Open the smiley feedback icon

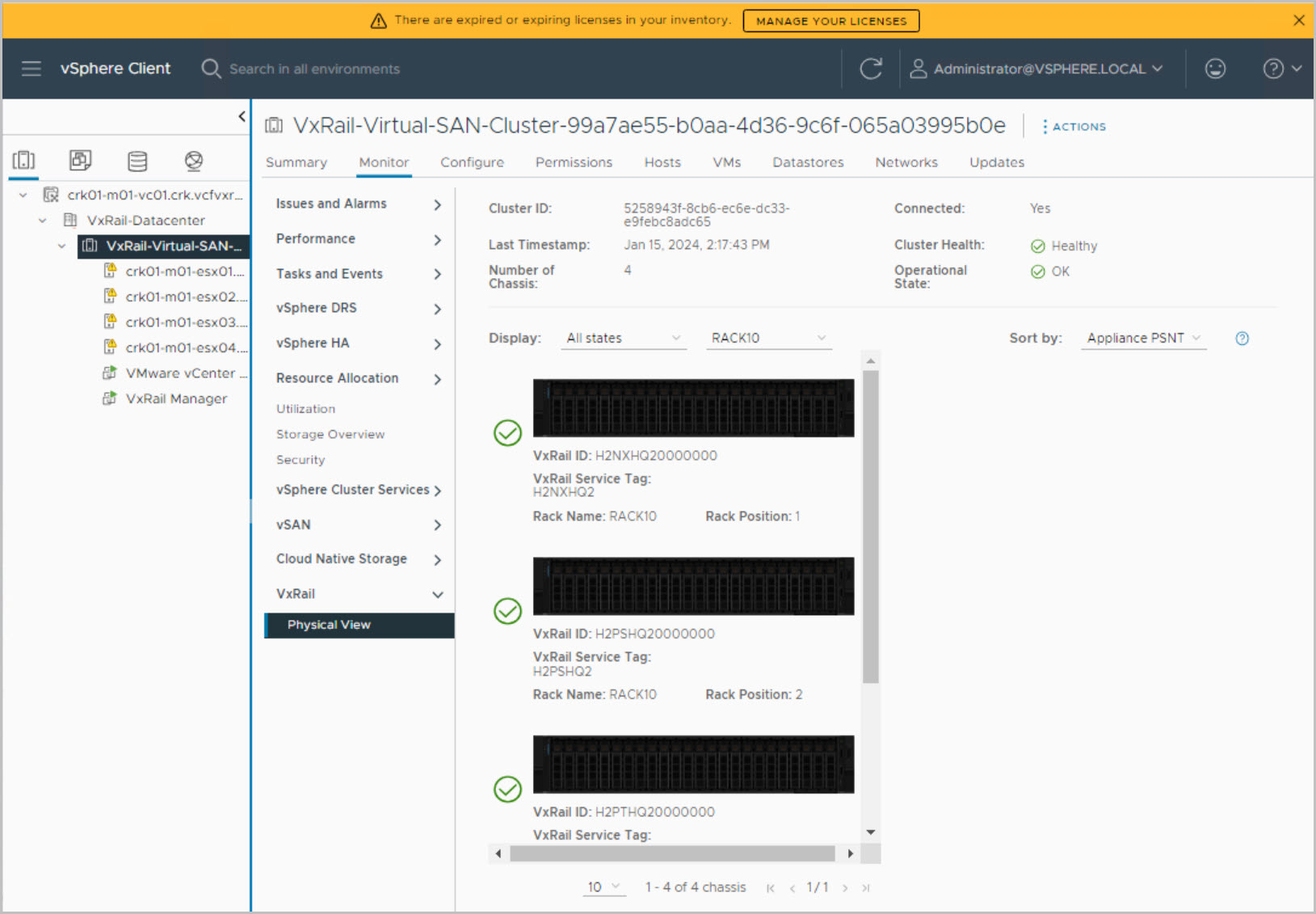pos(1214,69)
